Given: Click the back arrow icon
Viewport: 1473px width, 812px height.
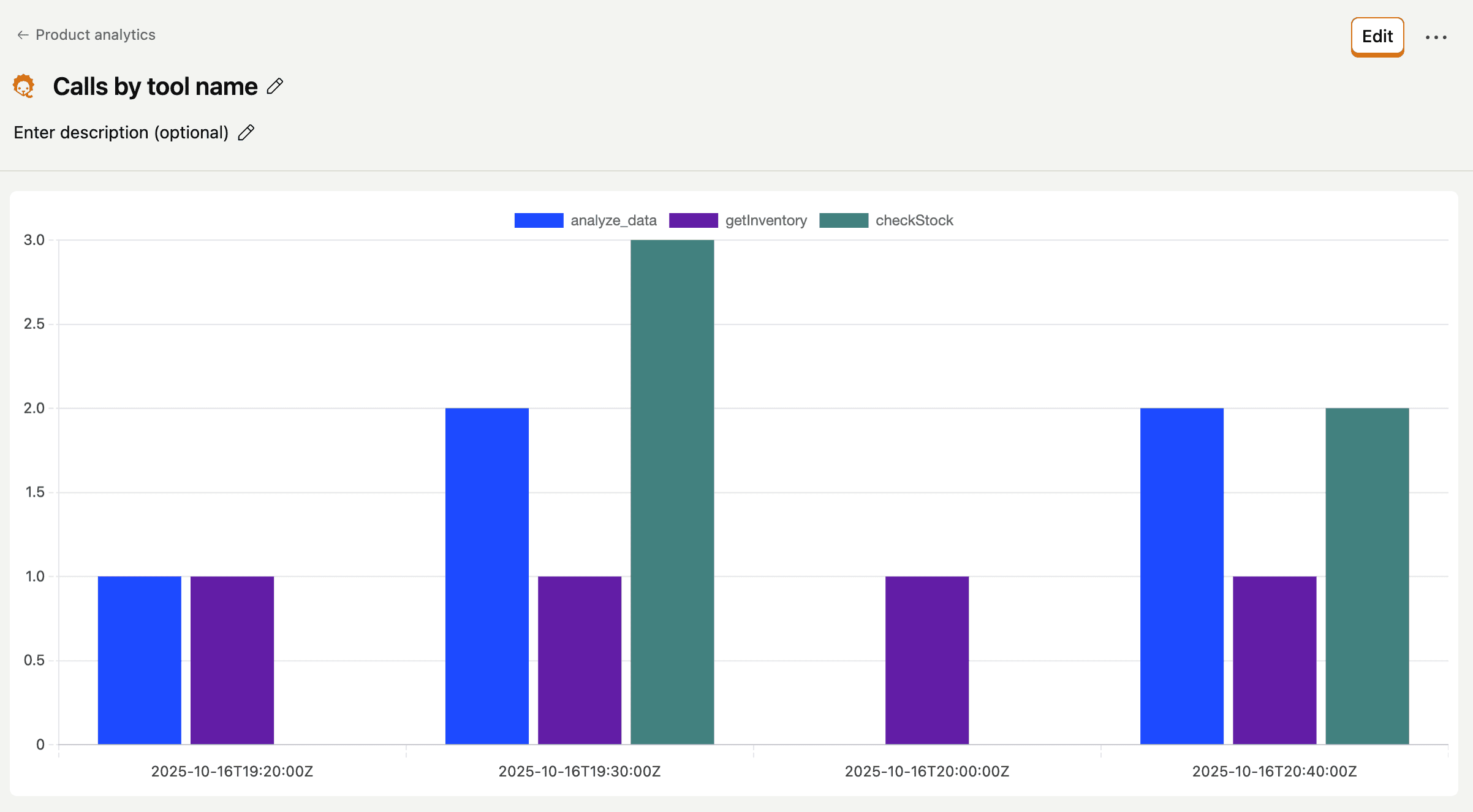Looking at the screenshot, I should pyautogui.click(x=23, y=35).
